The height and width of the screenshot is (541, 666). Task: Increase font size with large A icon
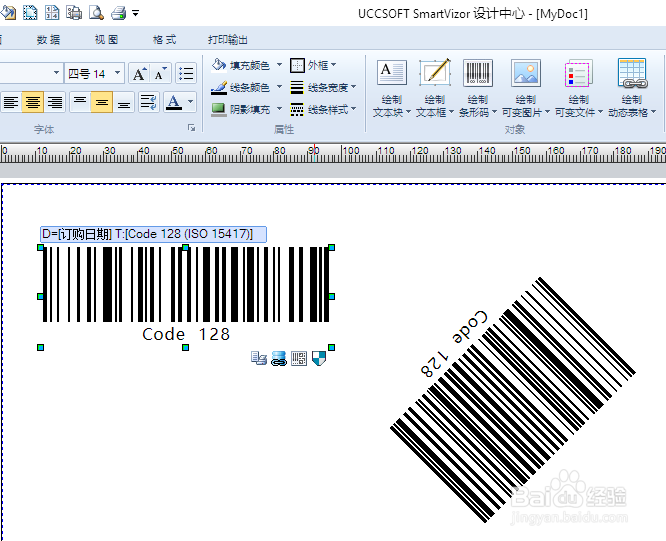click(139, 73)
